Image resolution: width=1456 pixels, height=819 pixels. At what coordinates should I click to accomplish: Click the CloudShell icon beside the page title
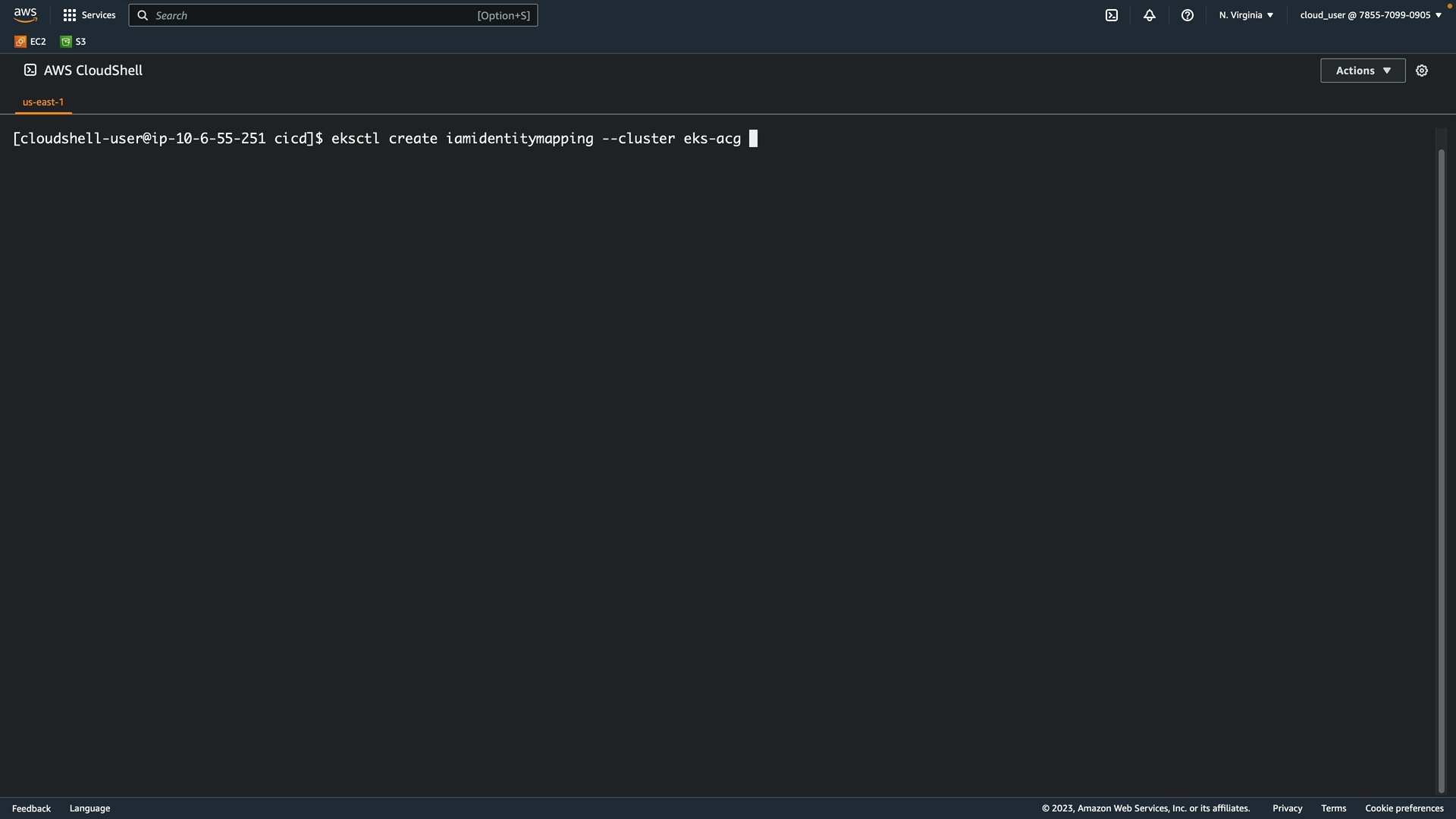(x=30, y=70)
